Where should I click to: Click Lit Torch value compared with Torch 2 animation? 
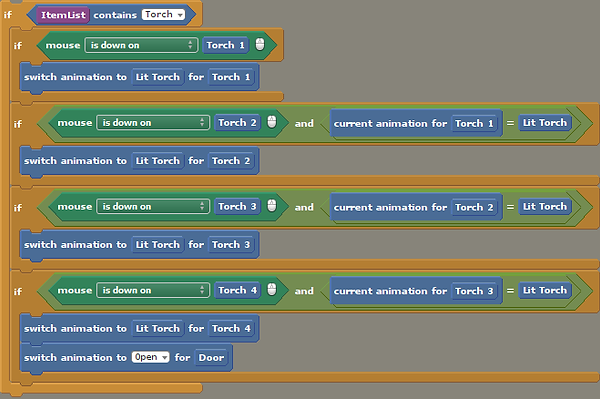pos(545,207)
